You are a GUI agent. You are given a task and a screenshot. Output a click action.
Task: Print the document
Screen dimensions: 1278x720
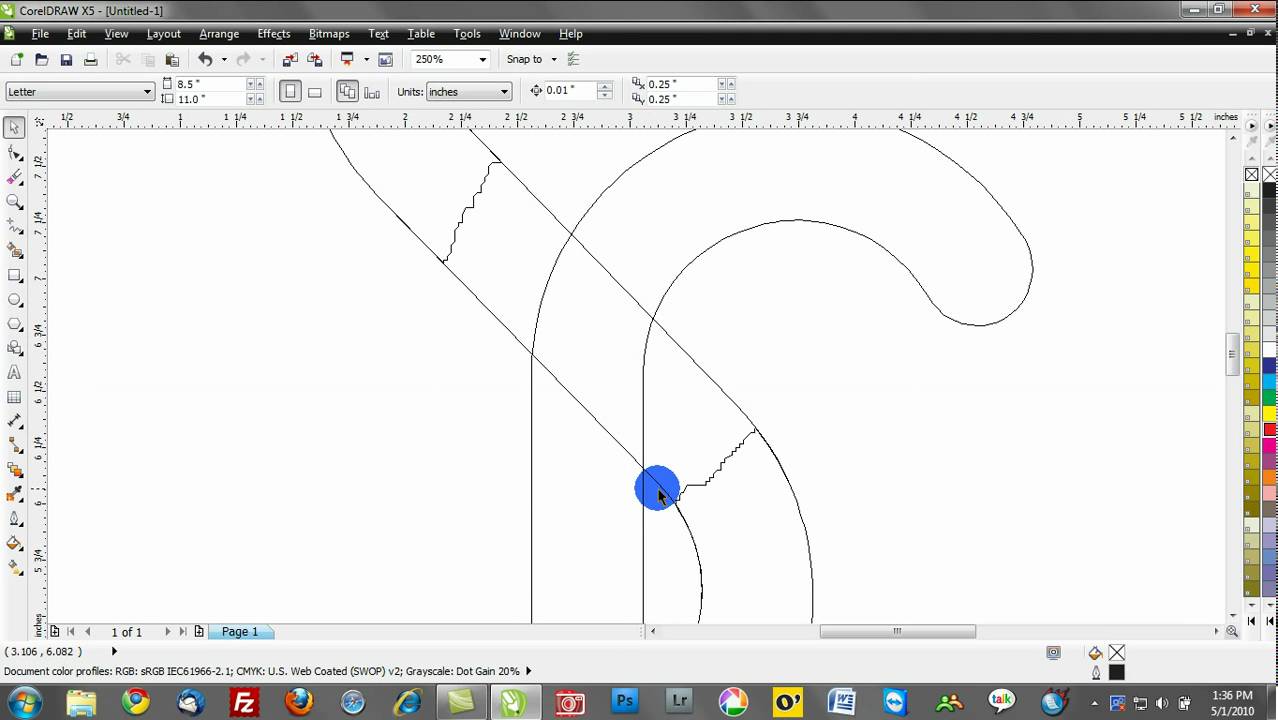[91, 60]
